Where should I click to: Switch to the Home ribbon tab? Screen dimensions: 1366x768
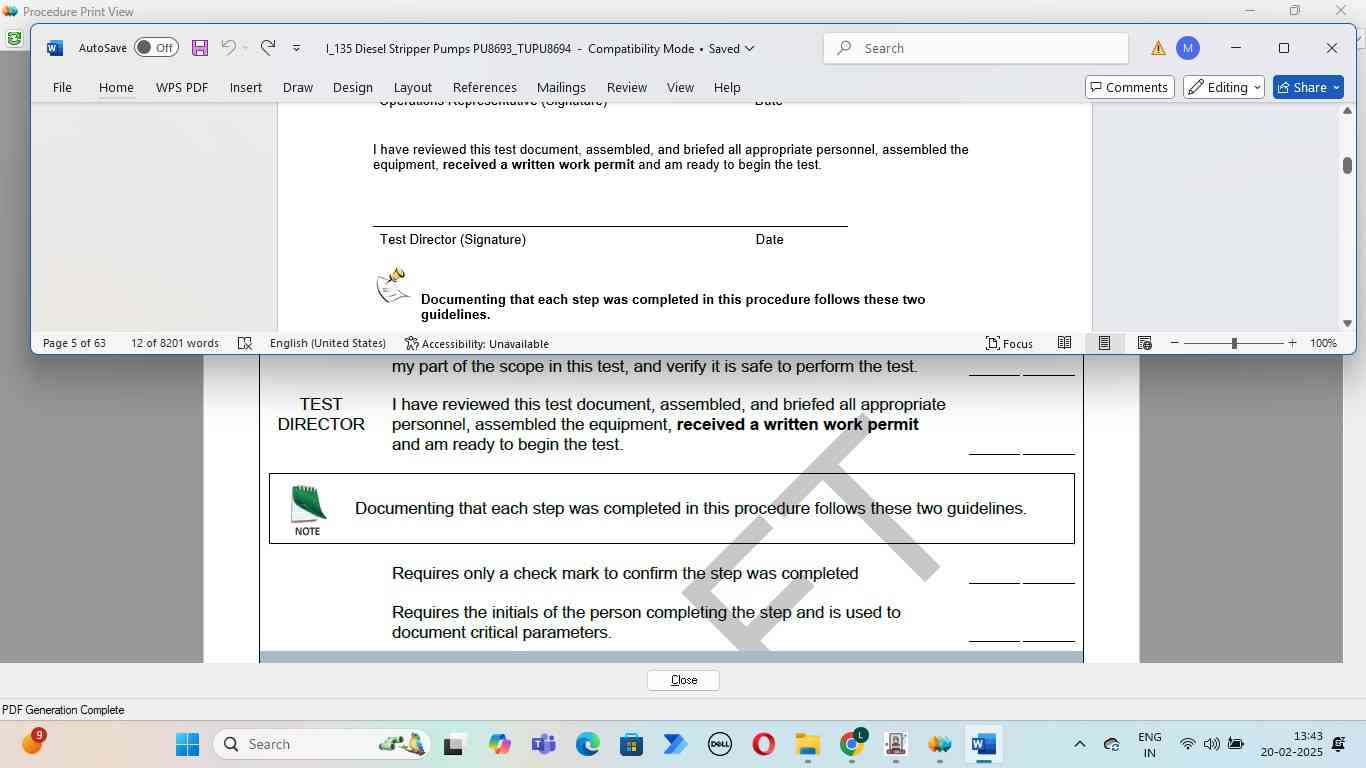pyautogui.click(x=116, y=87)
